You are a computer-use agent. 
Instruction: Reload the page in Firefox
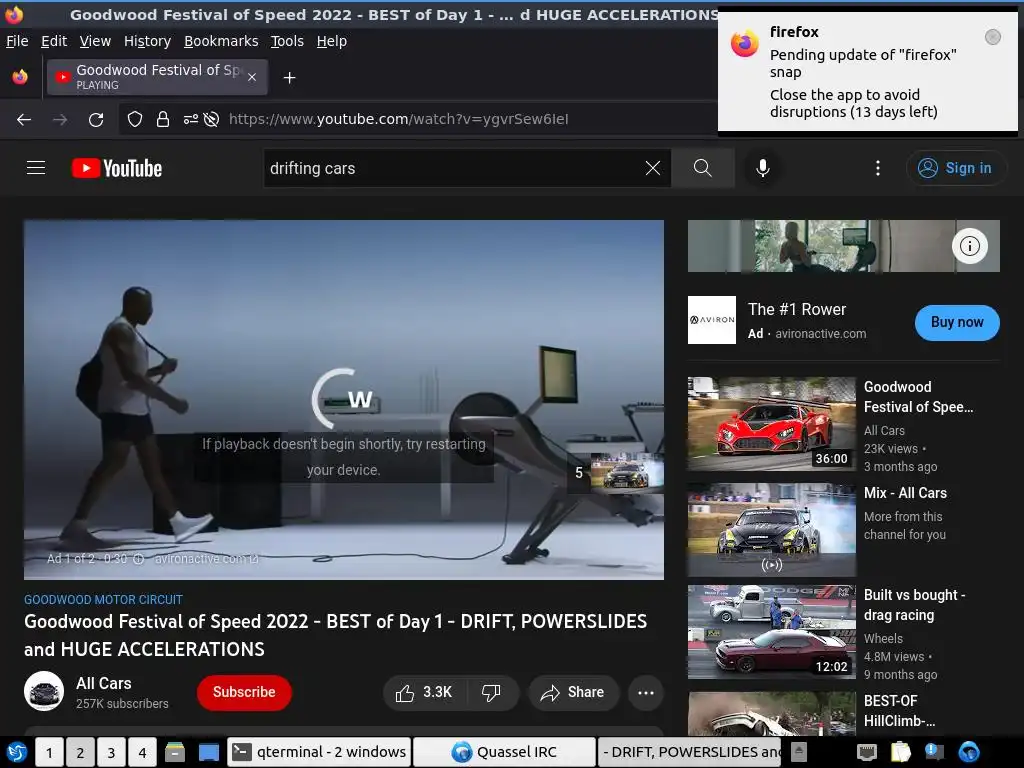[96, 120]
